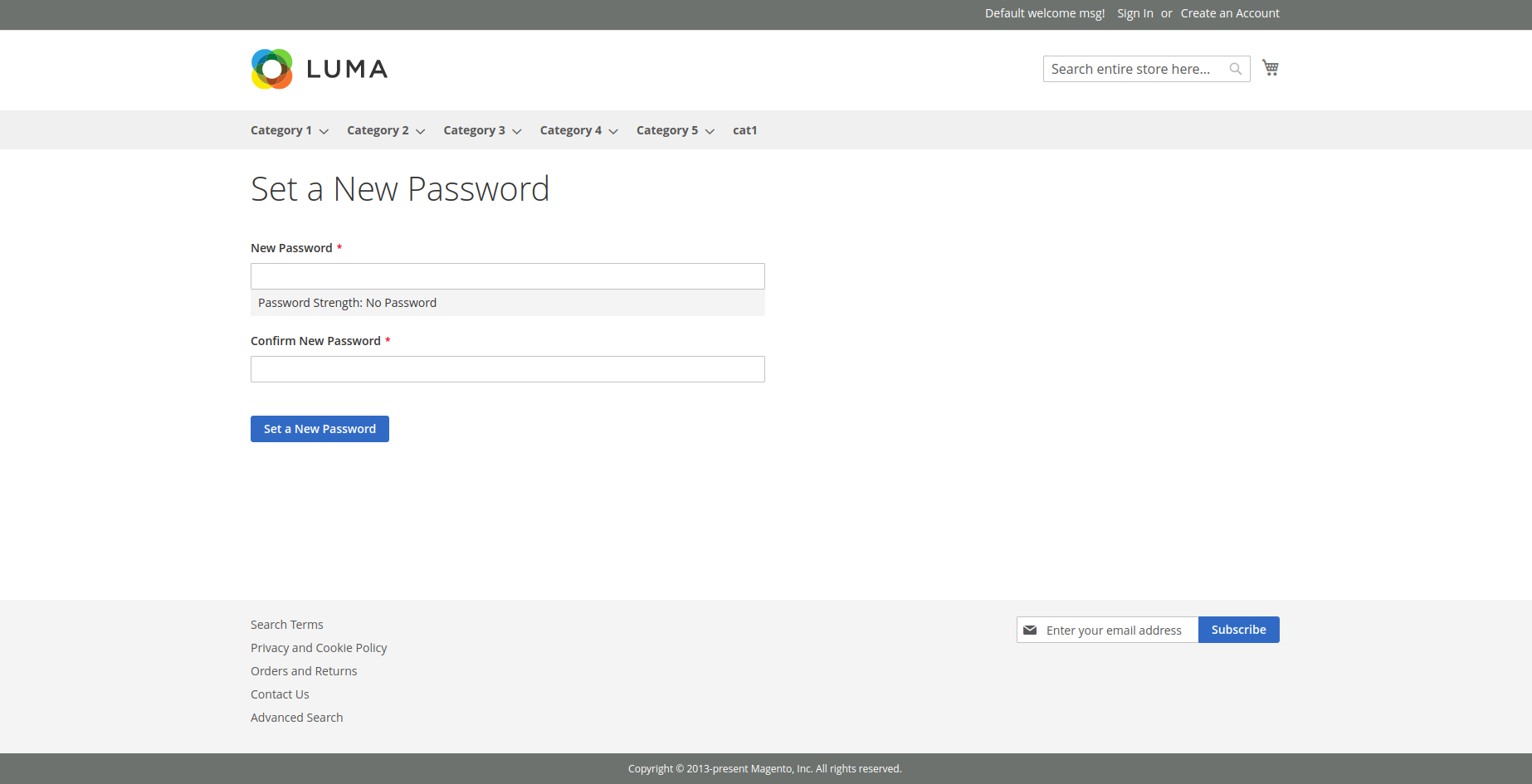Open Advanced Search
The height and width of the screenshot is (784, 1532).
[296, 717]
